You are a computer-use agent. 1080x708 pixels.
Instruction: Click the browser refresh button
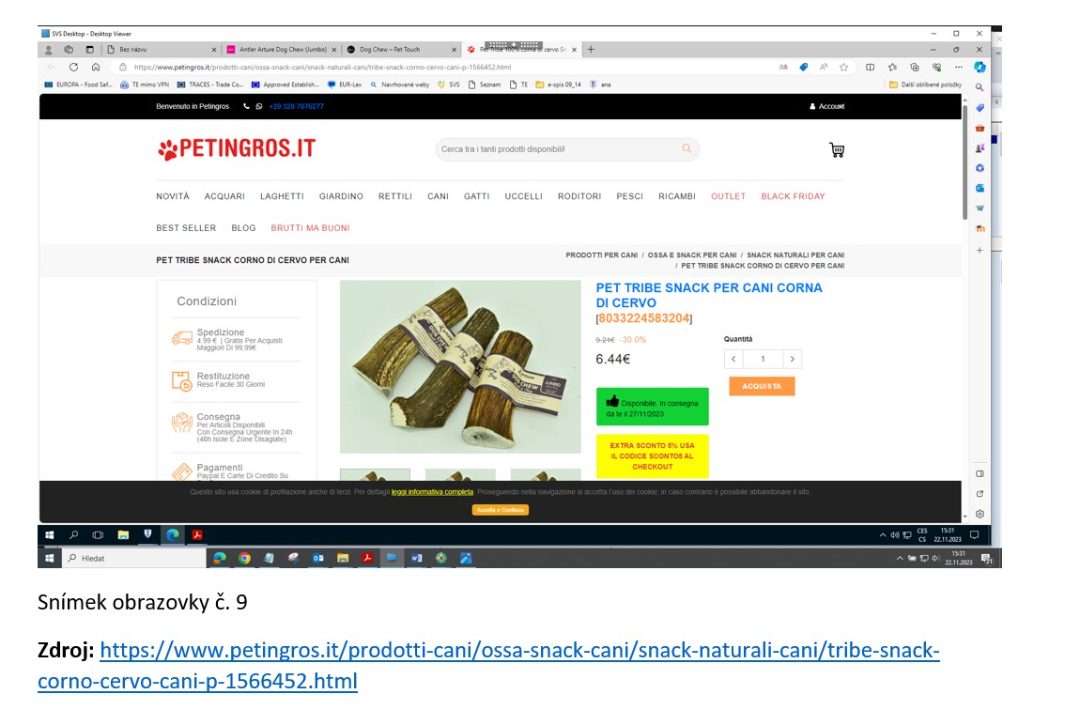click(74, 67)
